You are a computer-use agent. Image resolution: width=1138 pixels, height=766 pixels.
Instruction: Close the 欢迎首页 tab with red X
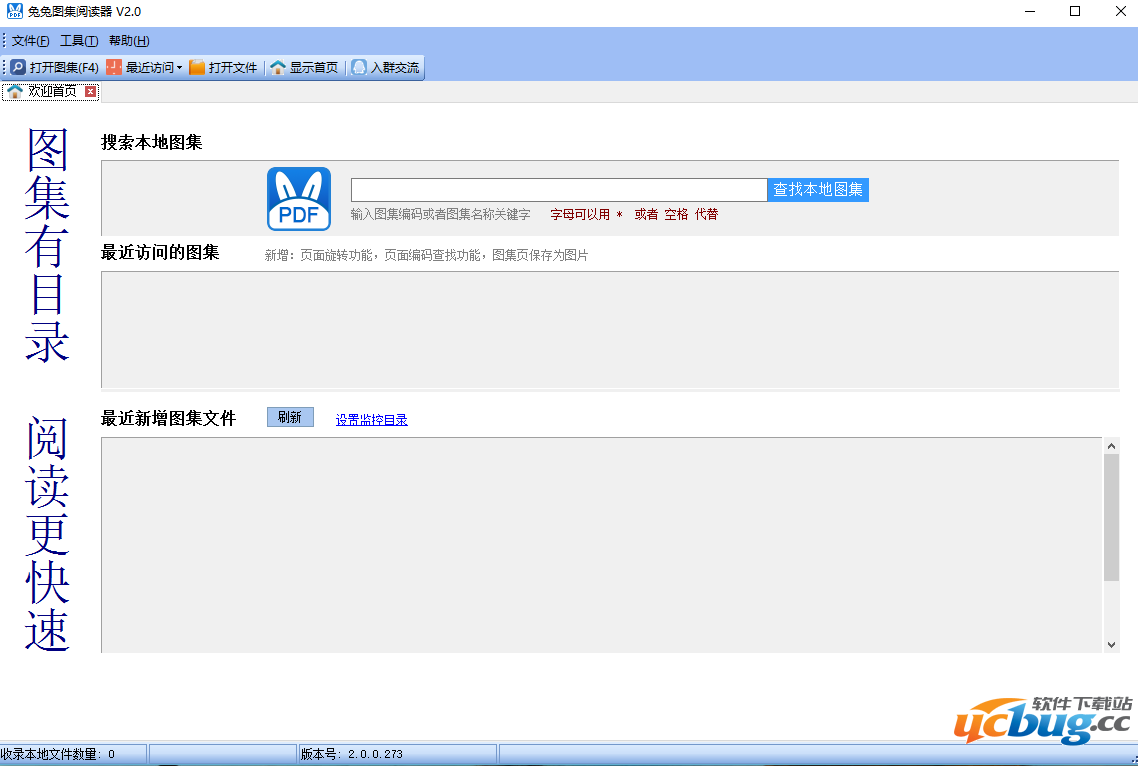tap(91, 92)
